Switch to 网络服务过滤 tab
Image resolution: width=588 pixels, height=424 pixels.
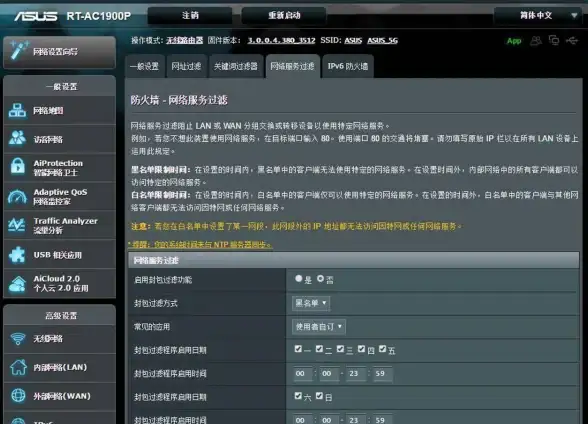(292, 66)
